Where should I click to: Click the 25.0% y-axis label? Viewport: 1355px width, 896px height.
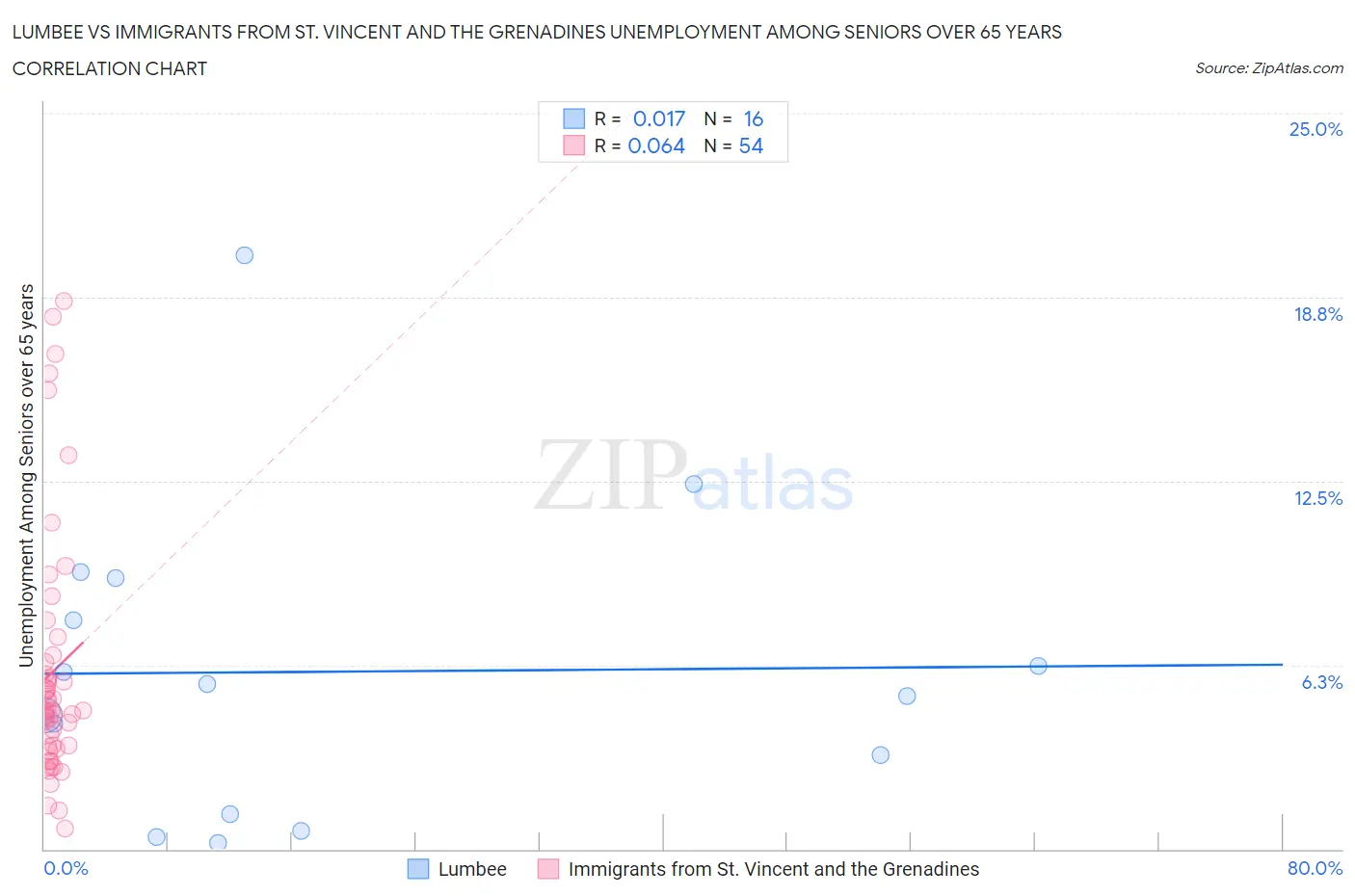point(1315,129)
